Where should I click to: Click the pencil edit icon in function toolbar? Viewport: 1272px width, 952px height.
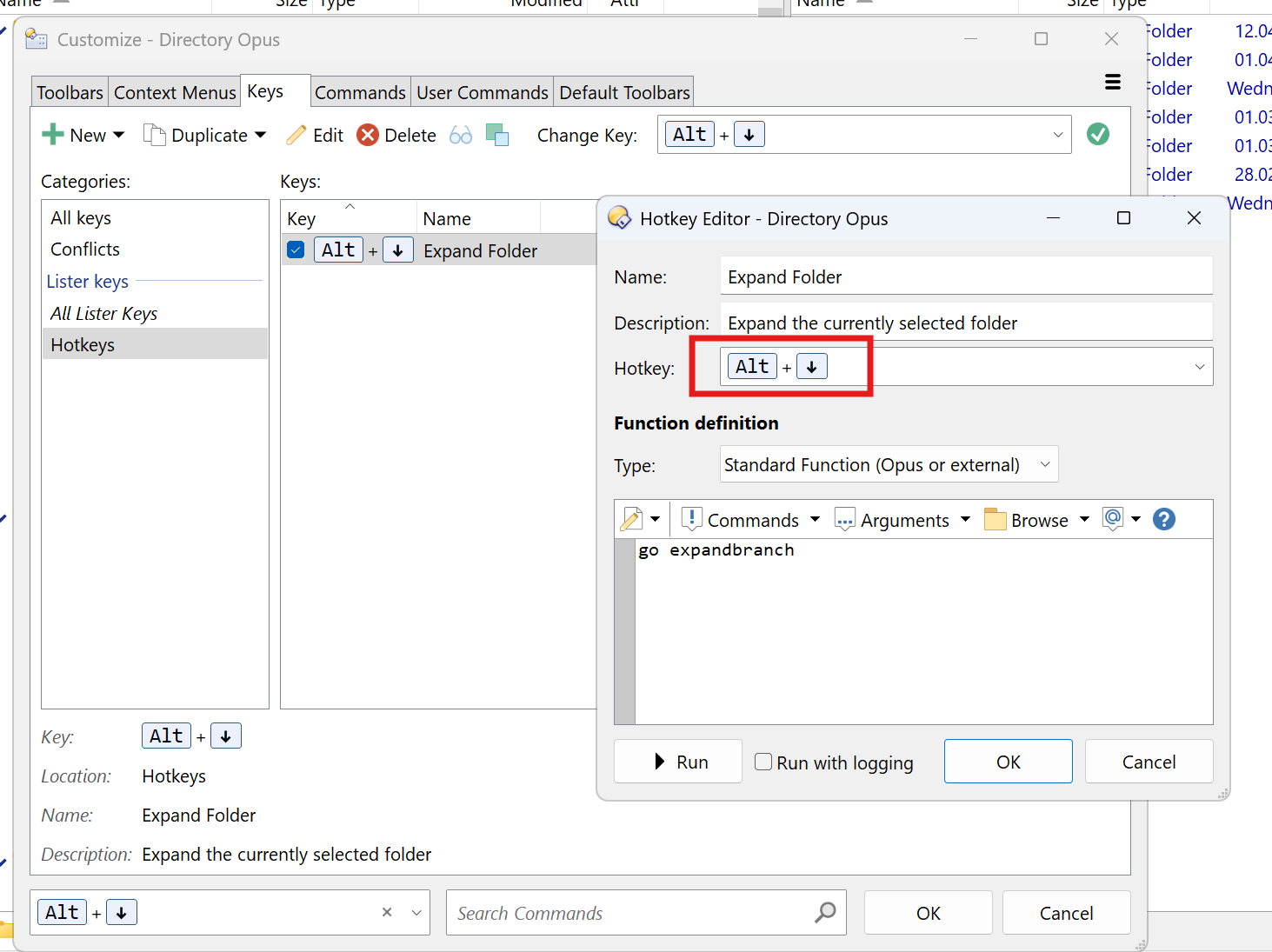click(x=631, y=520)
